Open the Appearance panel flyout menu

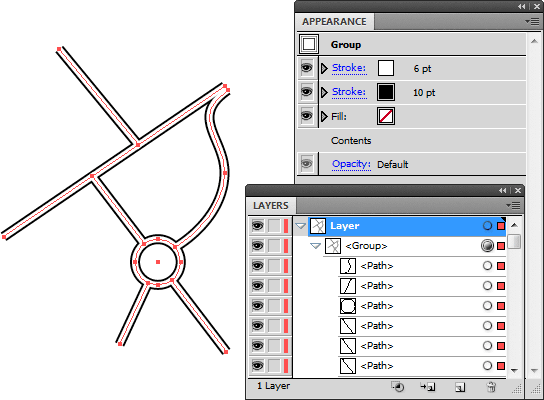(x=532, y=22)
